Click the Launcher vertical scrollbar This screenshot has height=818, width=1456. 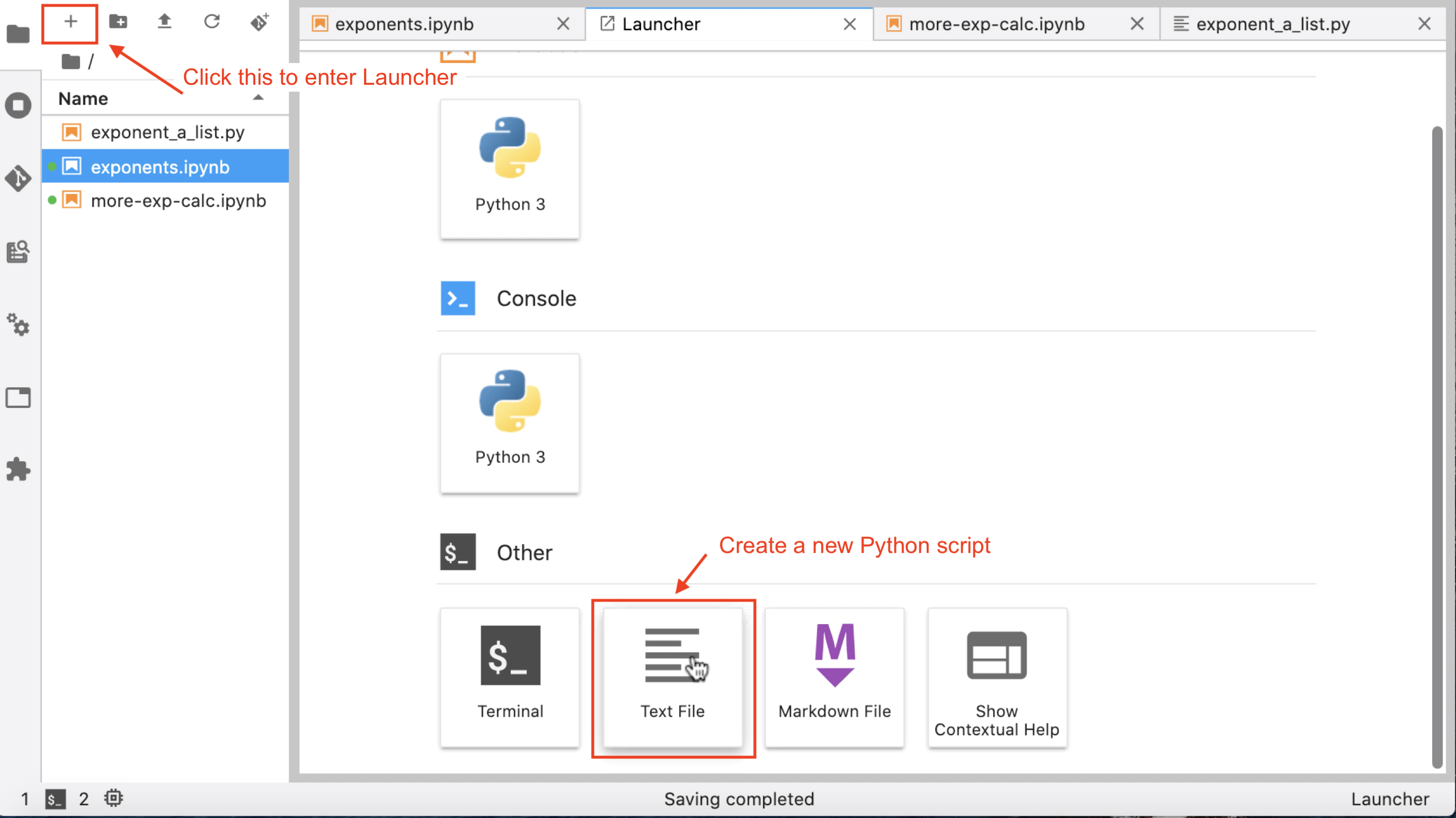[1436, 447]
